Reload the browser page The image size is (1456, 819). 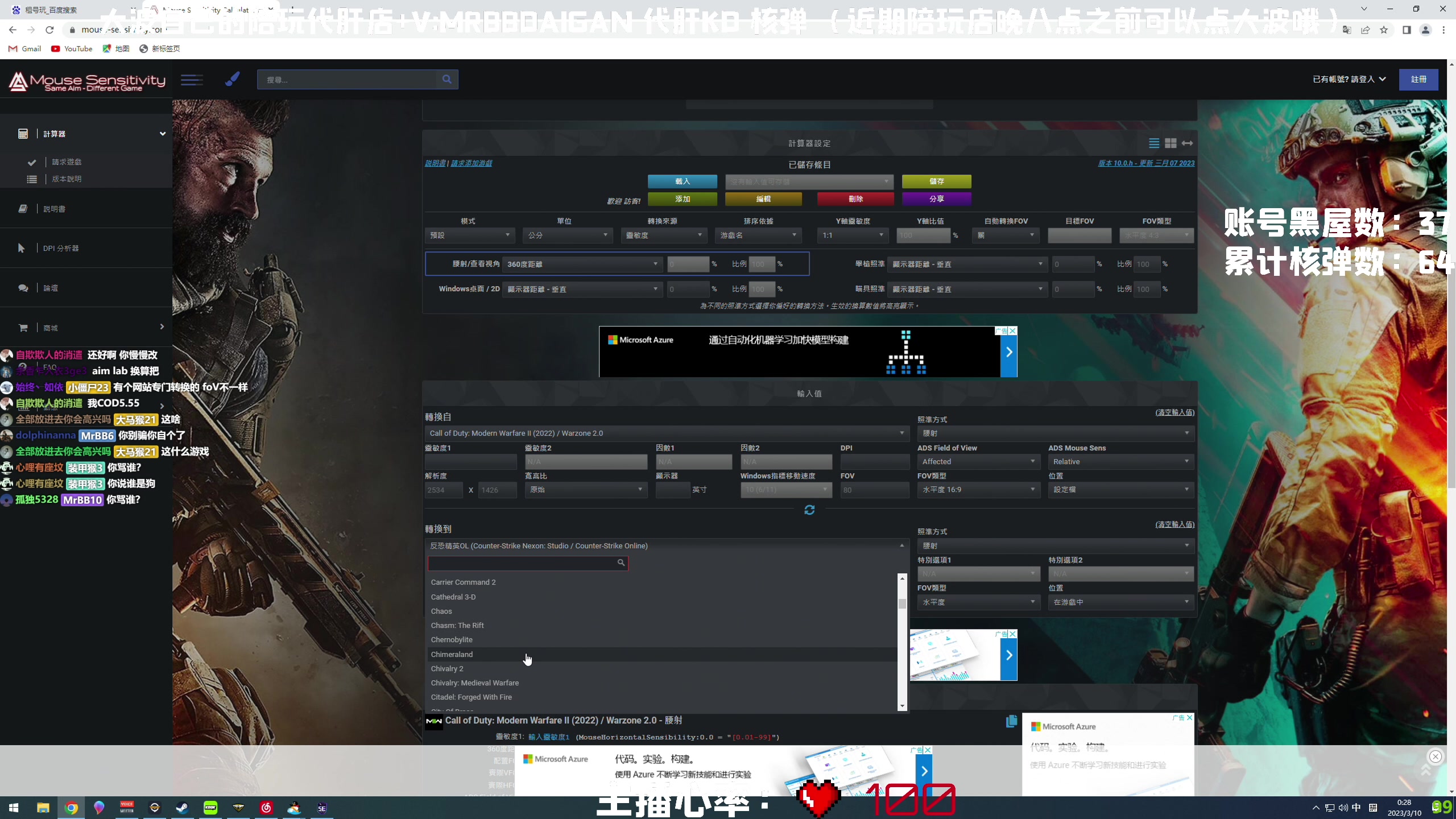click(x=49, y=30)
